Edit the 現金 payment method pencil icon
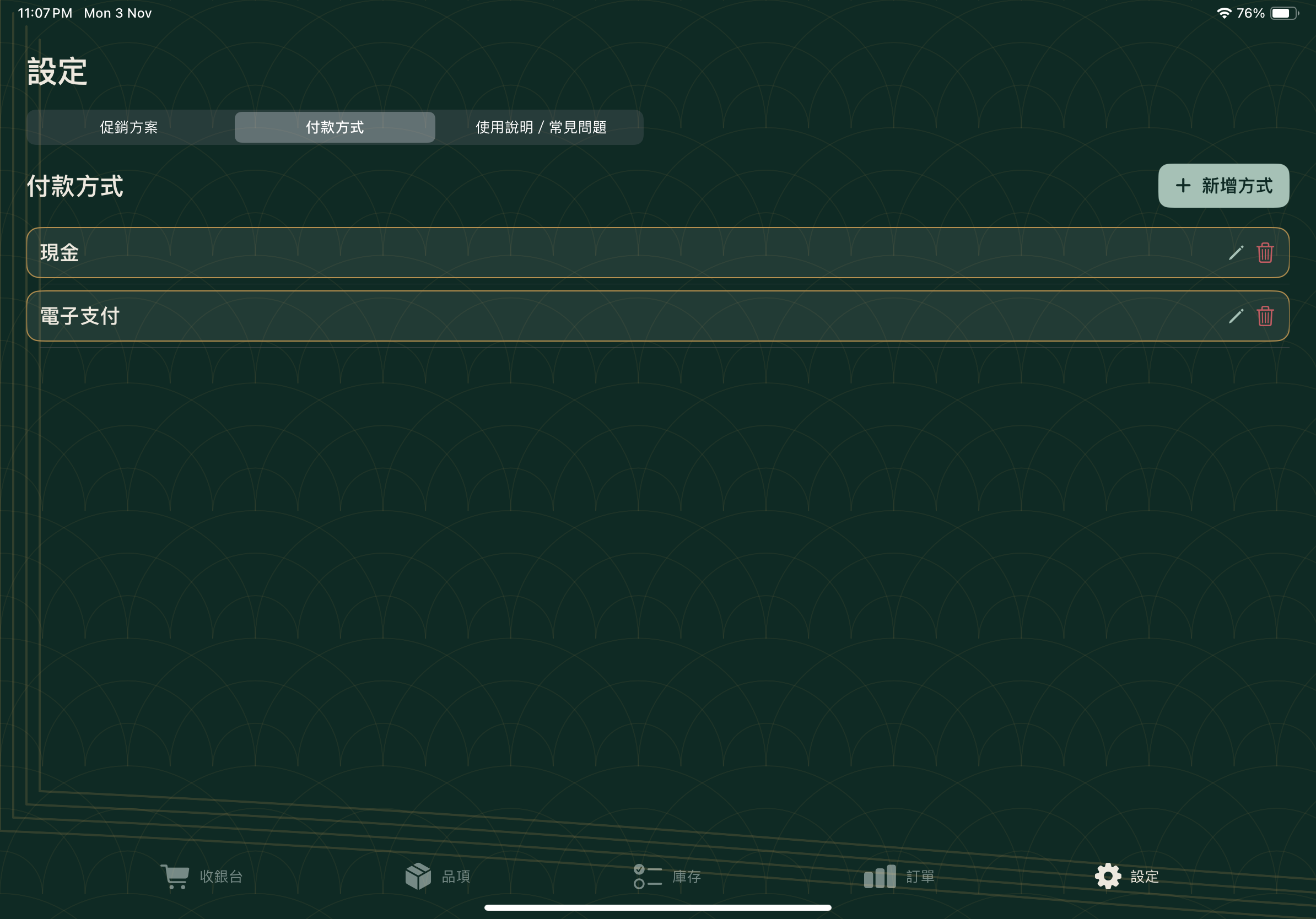Image resolution: width=1316 pixels, height=919 pixels. 1236,253
